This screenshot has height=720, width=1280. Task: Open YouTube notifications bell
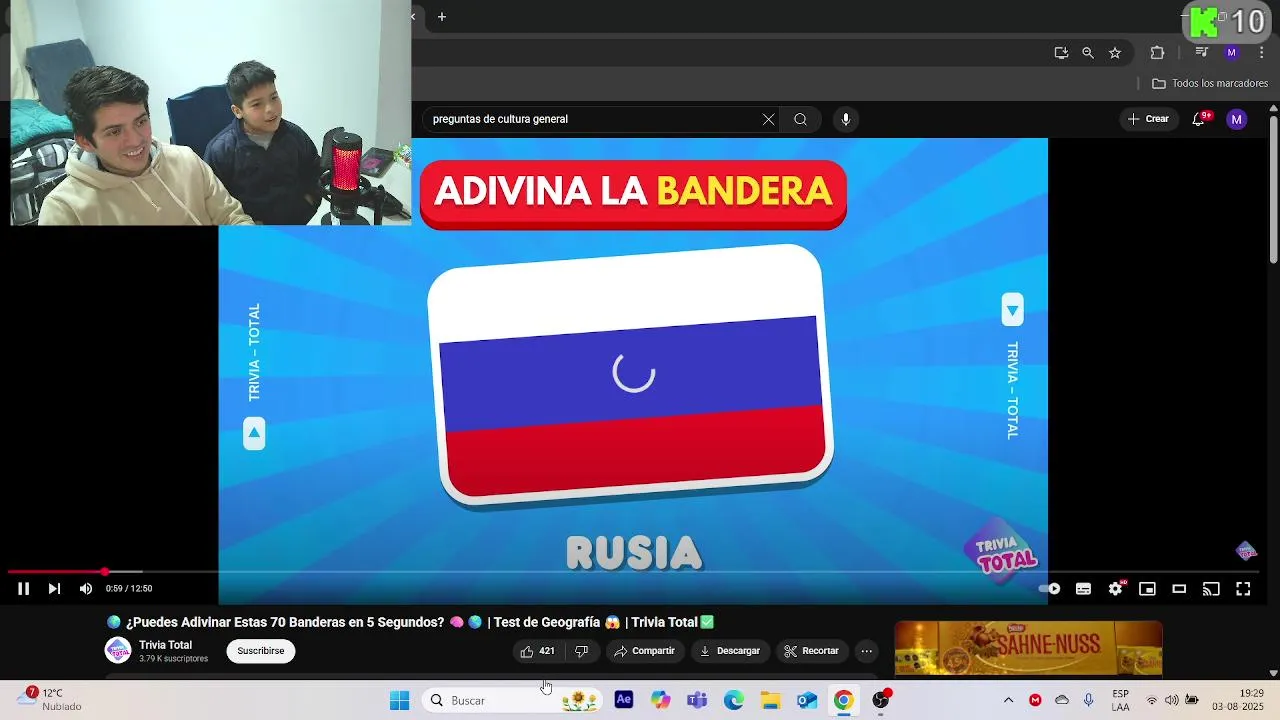(1198, 119)
